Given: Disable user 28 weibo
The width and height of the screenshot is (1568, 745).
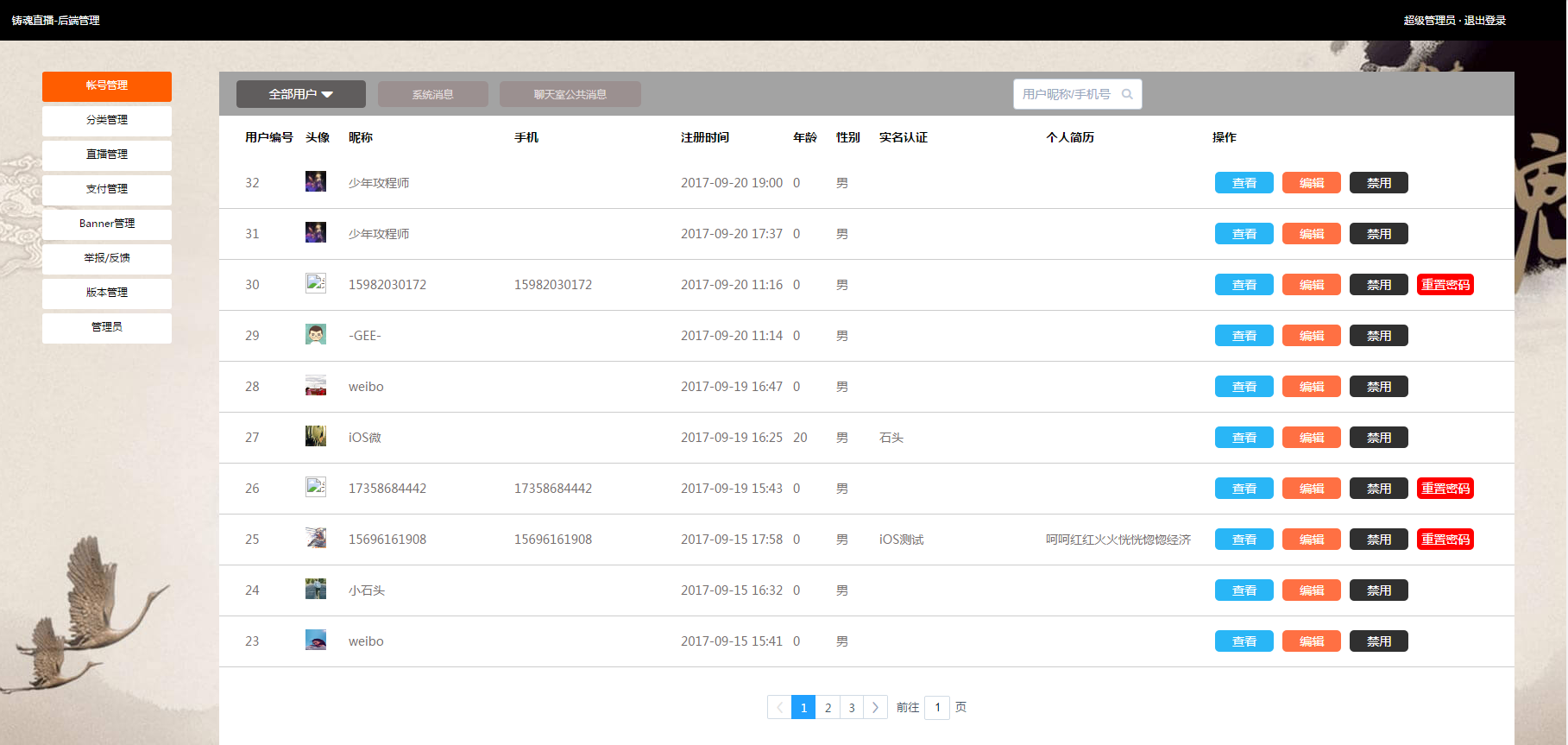Looking at the screenshot, I should click(1379, 387).
